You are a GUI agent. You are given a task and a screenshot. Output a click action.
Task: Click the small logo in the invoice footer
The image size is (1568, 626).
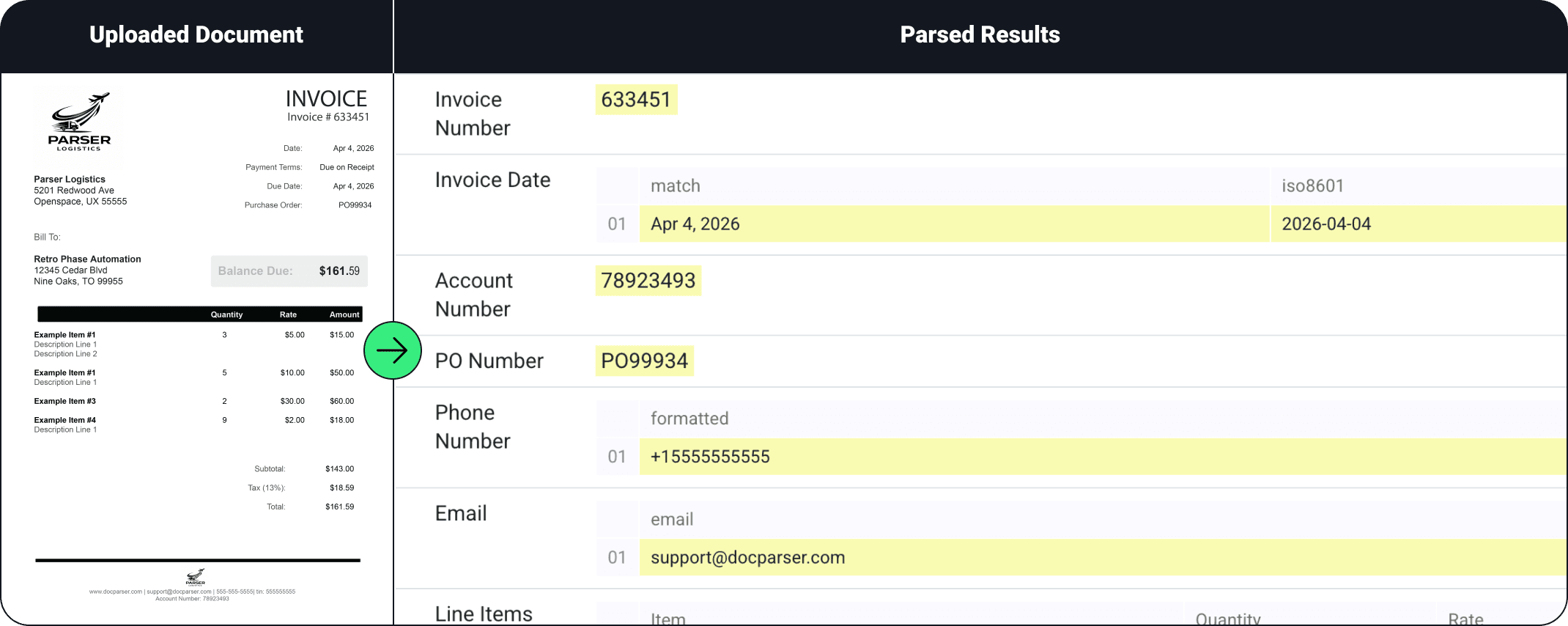(x=196, y=577)
